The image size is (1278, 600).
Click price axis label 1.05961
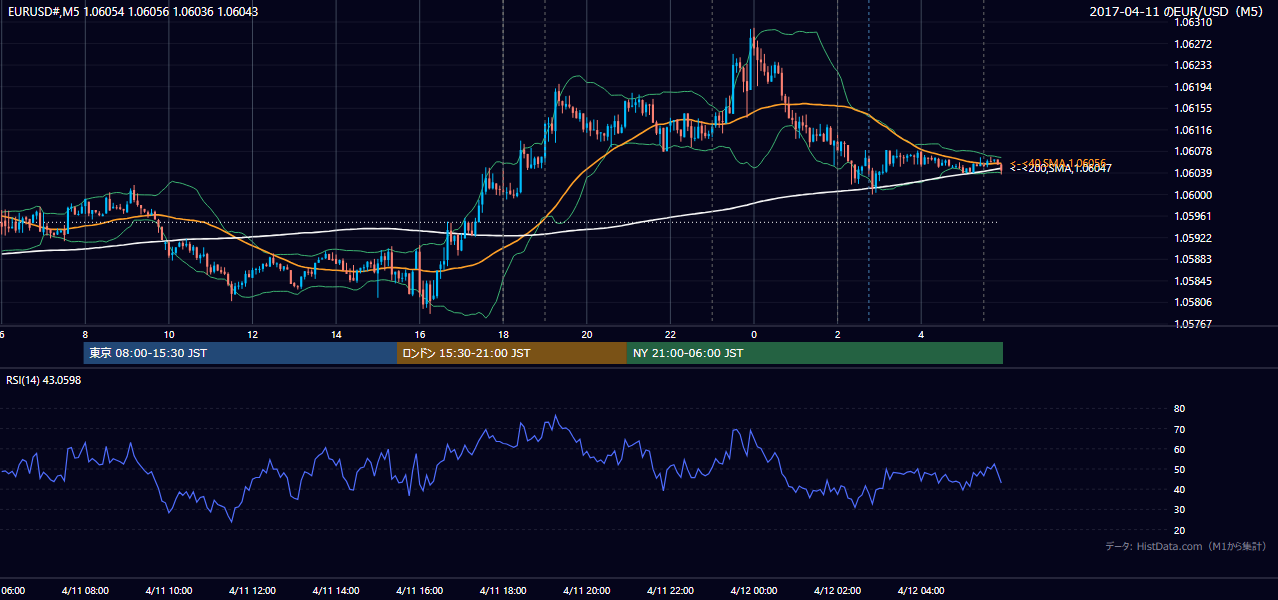point(1193,216)
